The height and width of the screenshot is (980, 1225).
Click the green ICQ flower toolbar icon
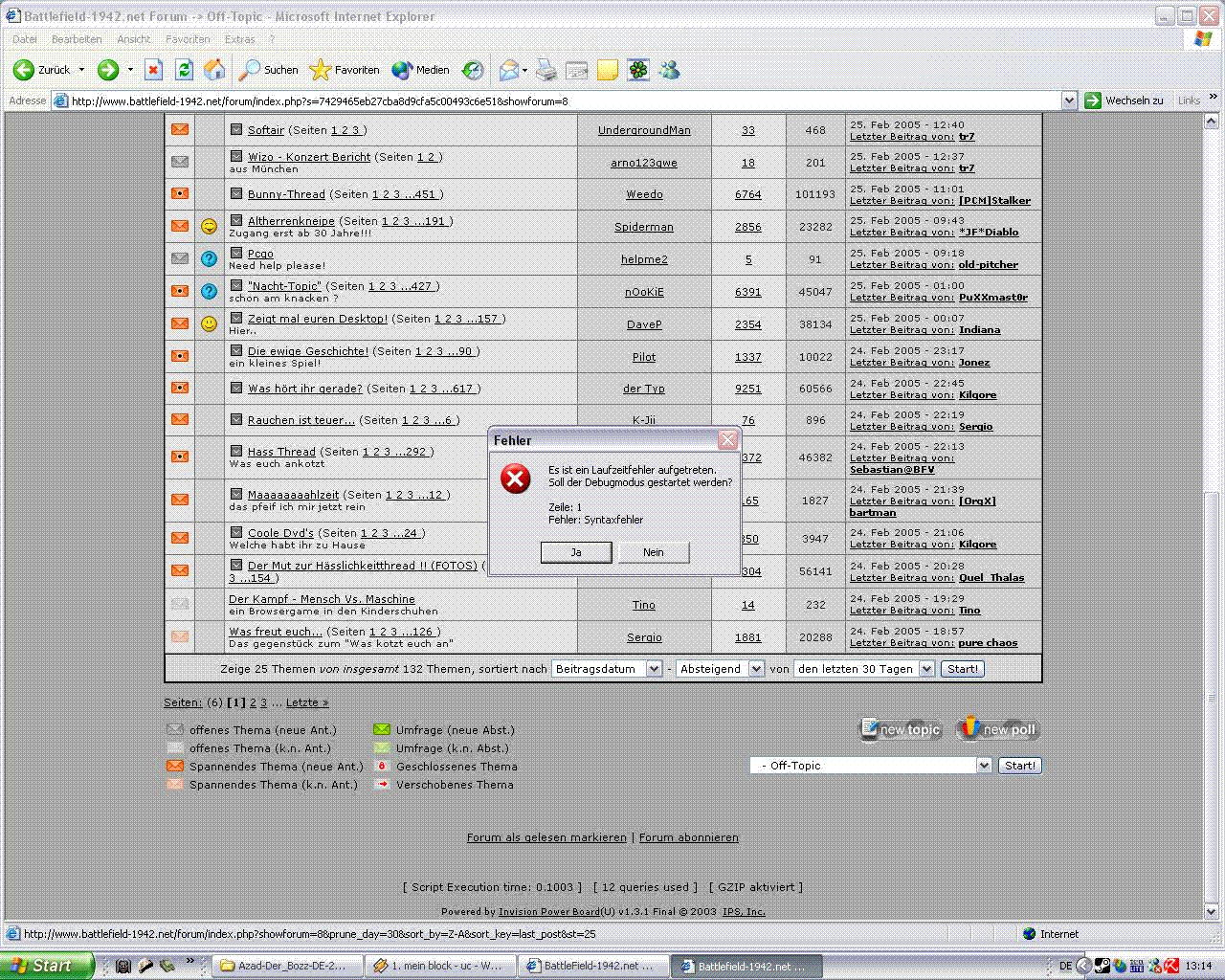[638, 70]
